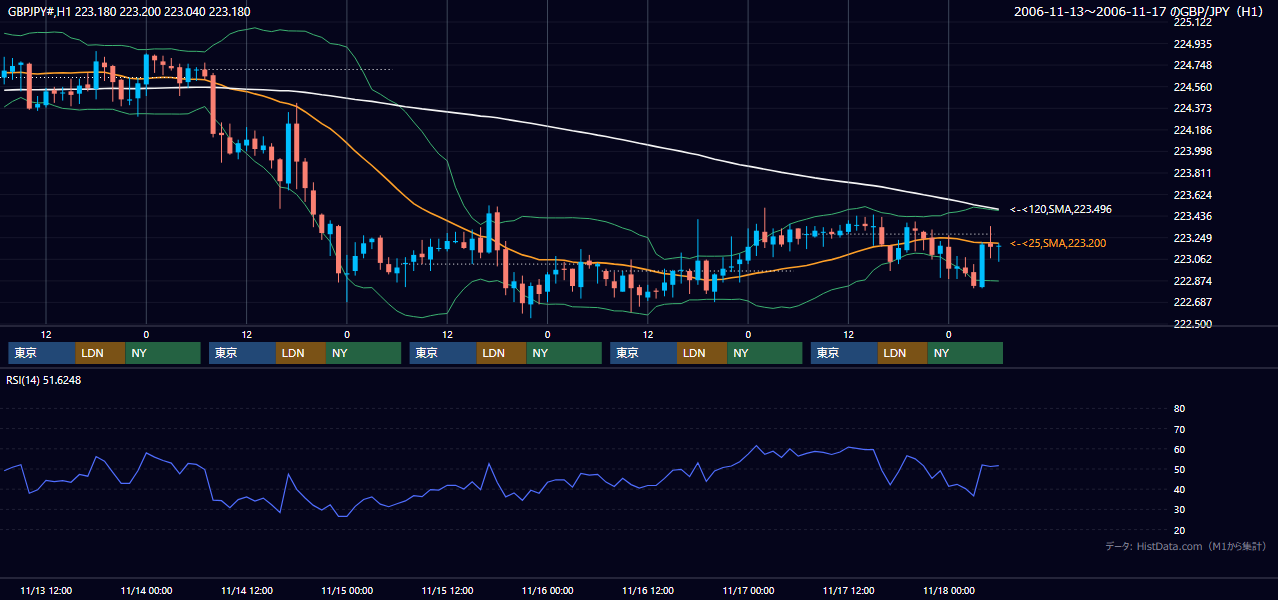Click the 224.373 price axis label
The image size is (1278, 600).
pyautogui.click(x=1193, y=108)
